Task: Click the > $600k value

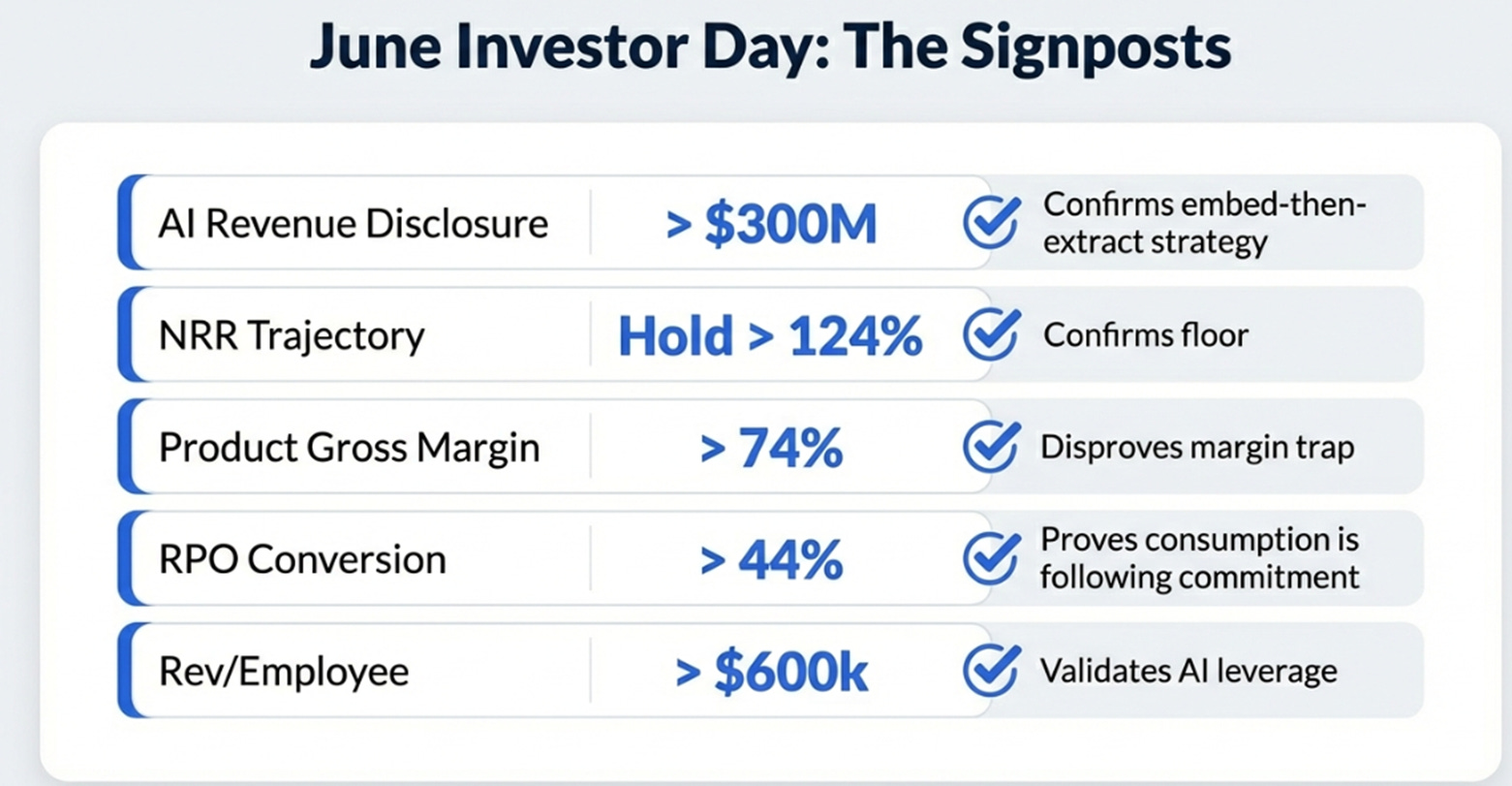Action: pyautogui.click(x=771, y=672)
